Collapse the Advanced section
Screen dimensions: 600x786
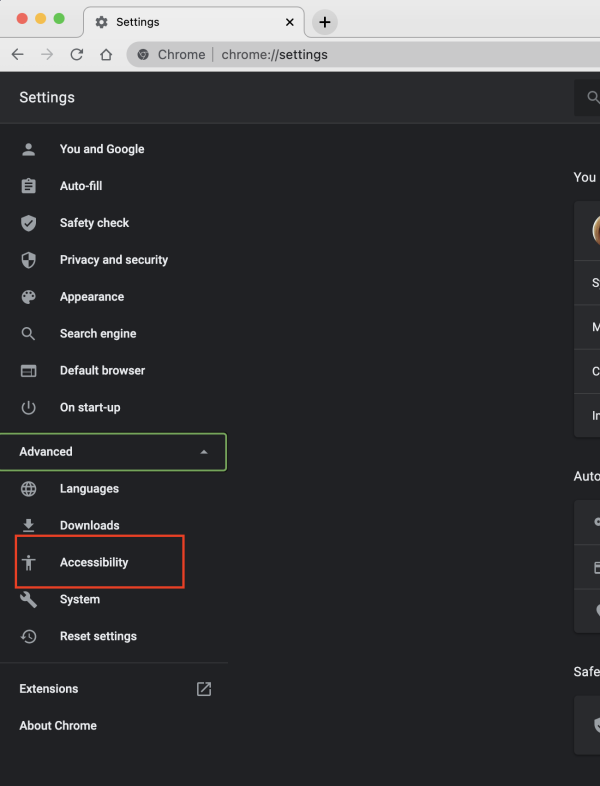(204, 452)
